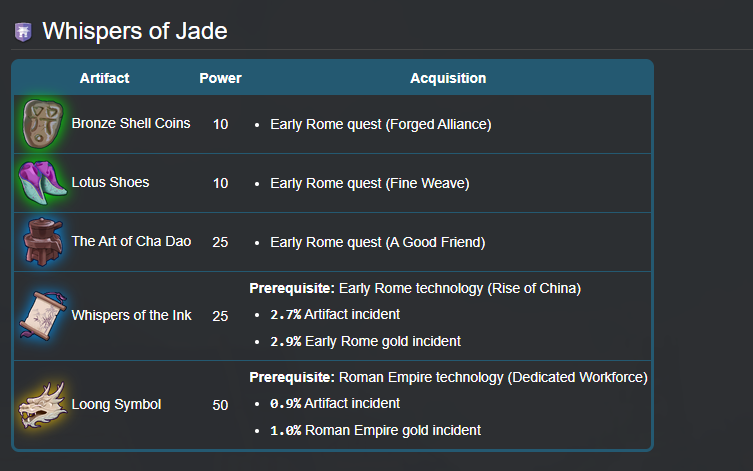Click the Fine Weave quest entry
This screenshot has width=753, height=471.
coord(369,184)
